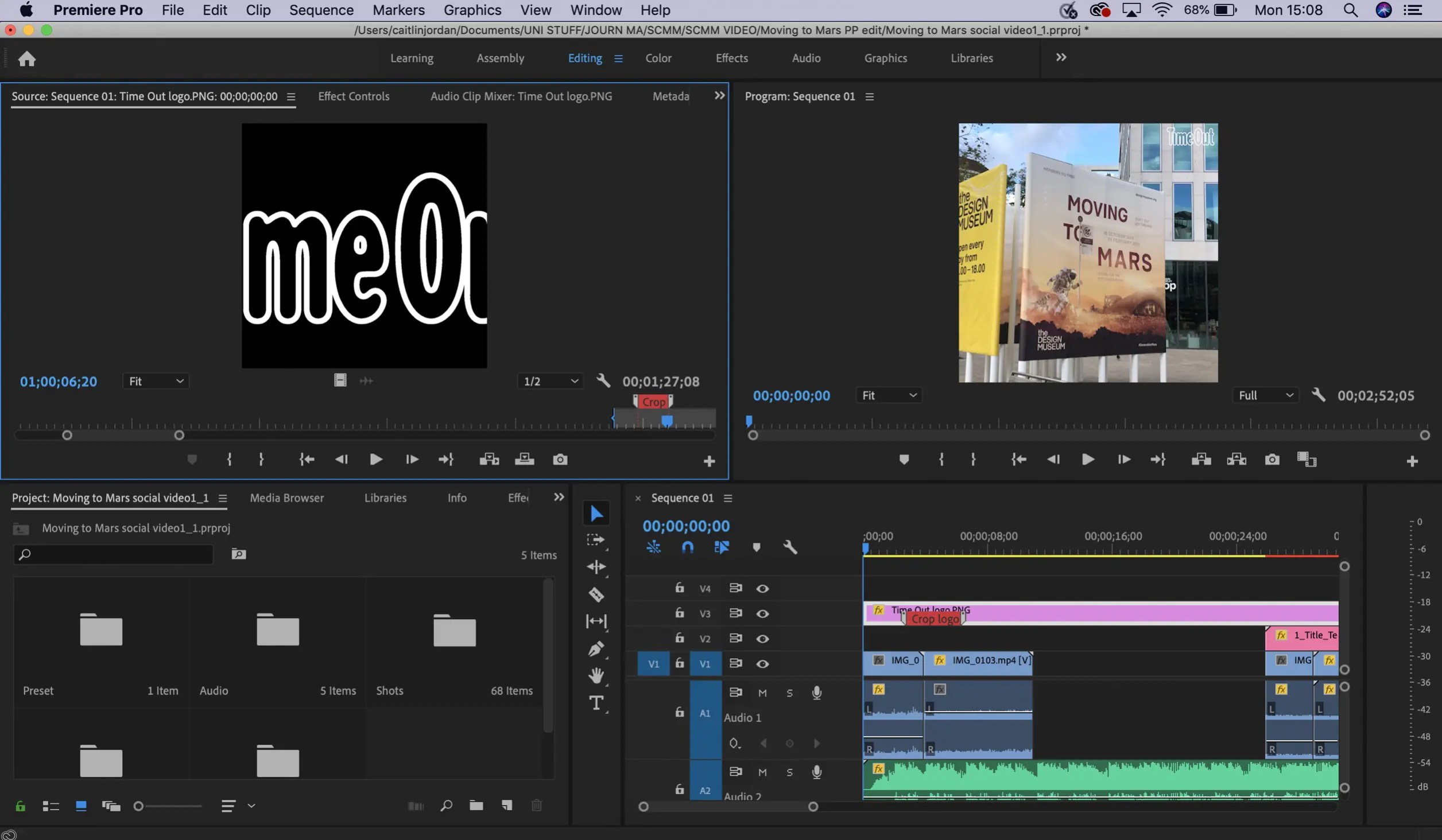Click Find icon in Project panel
The width and height of the screenshot is (1442, 840).
point(446,806)
